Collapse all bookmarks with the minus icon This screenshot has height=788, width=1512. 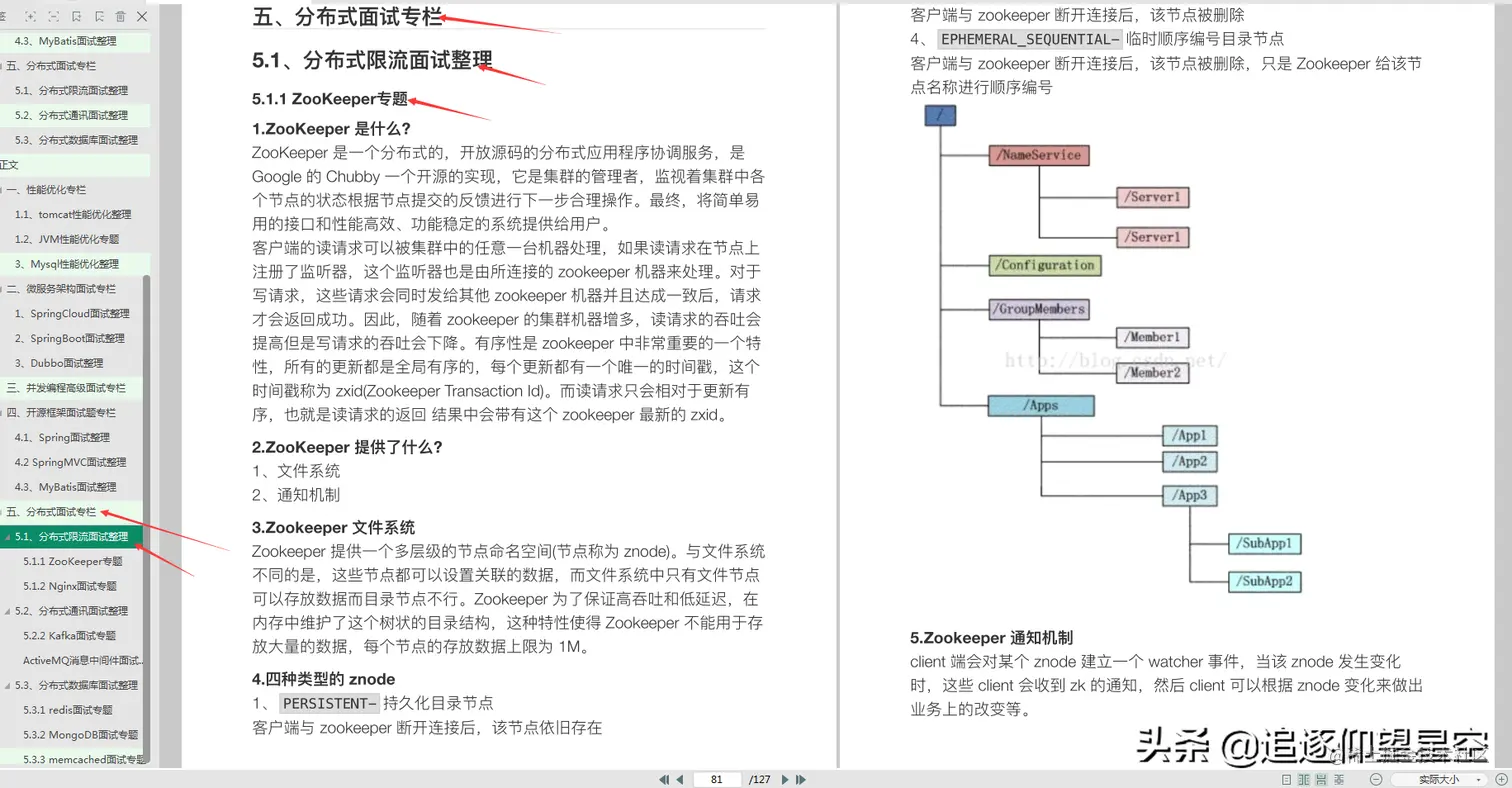pyautogui.click(x=52, y=16)
